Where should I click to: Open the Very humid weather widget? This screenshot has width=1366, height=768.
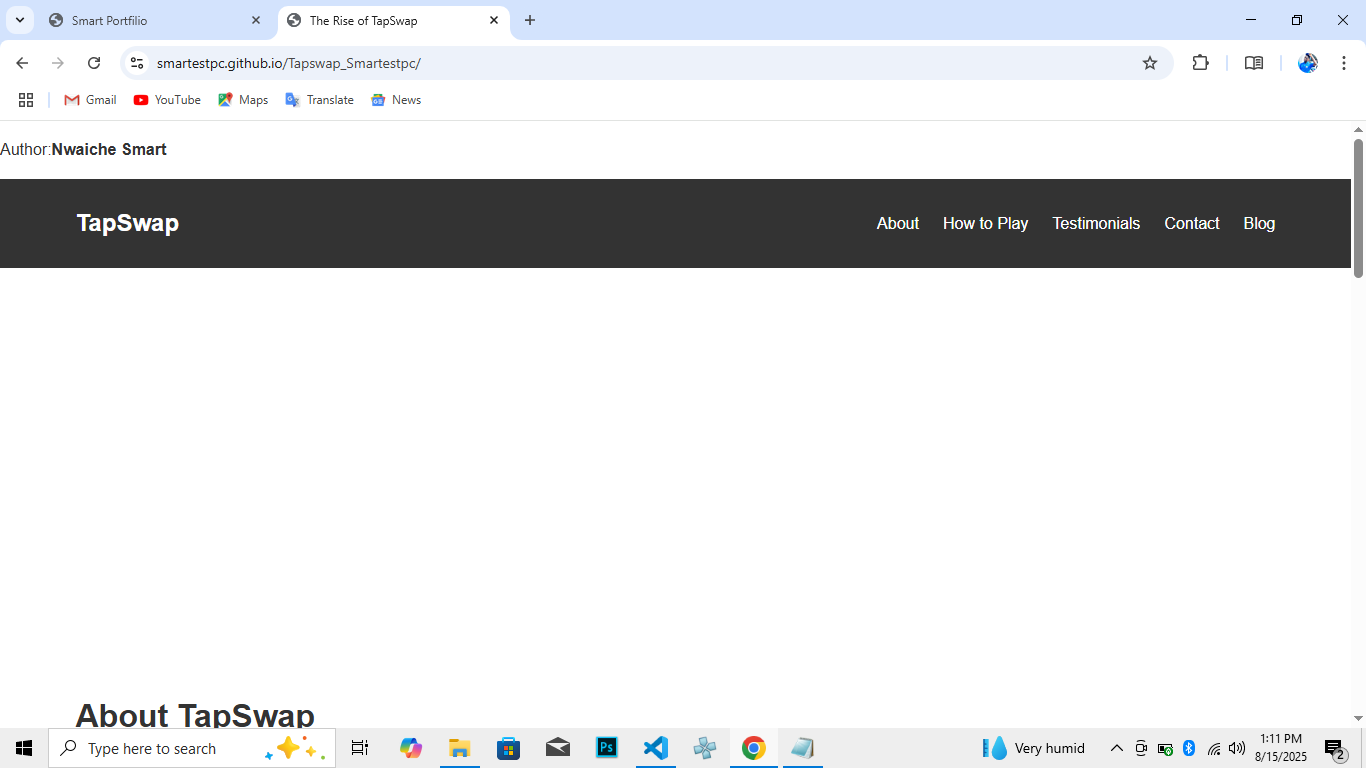pyautogui.click(x=1034, y=748)
